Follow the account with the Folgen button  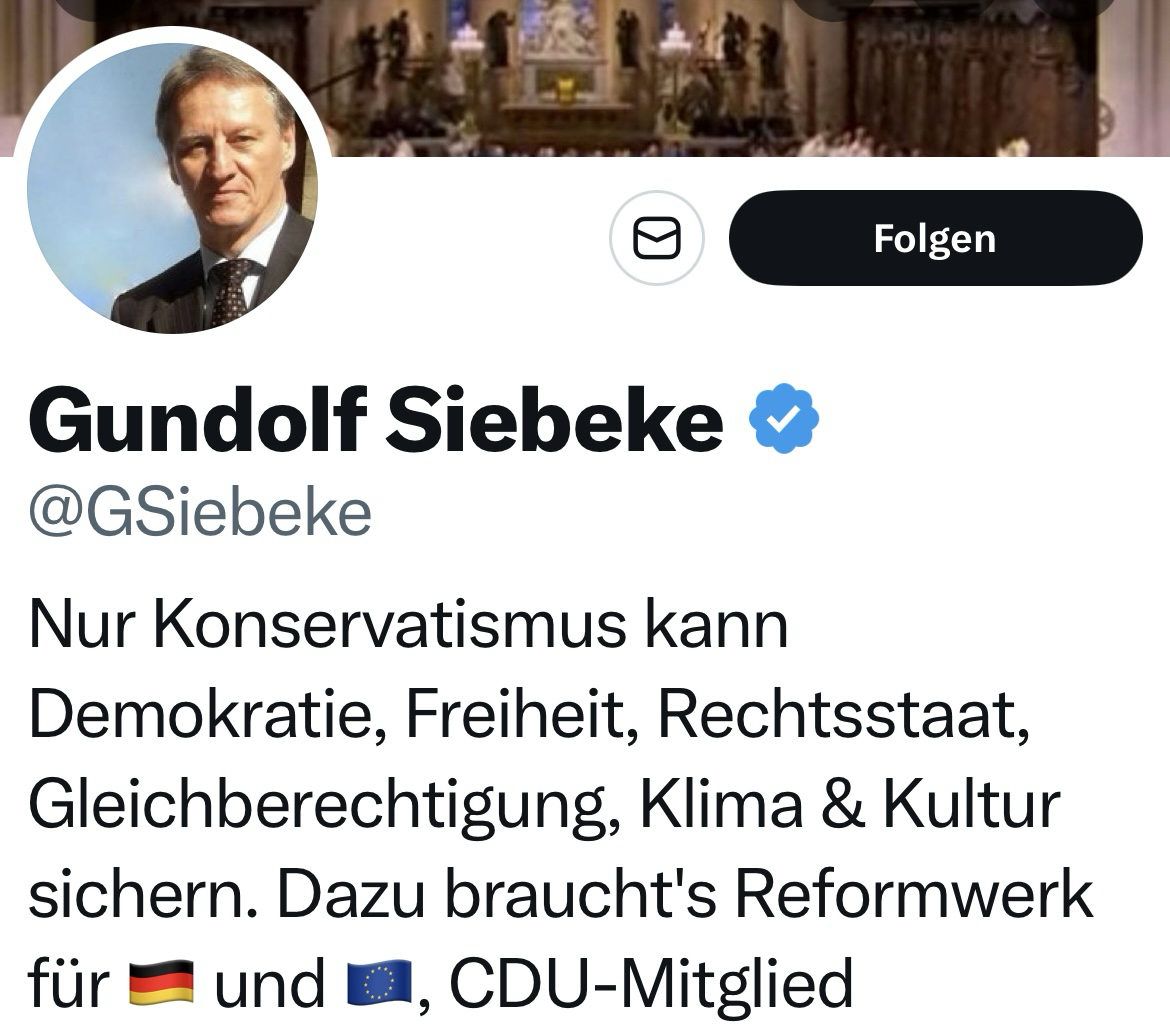tap(935, 238)
